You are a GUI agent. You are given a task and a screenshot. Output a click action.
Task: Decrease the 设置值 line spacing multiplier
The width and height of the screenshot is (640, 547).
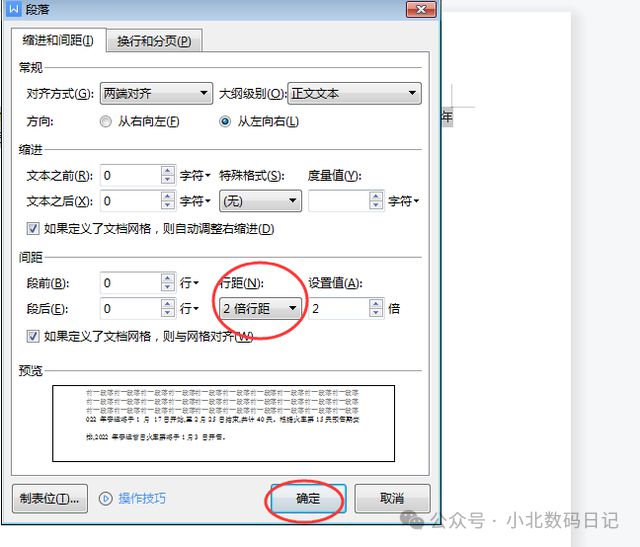(x=376, y=314)
